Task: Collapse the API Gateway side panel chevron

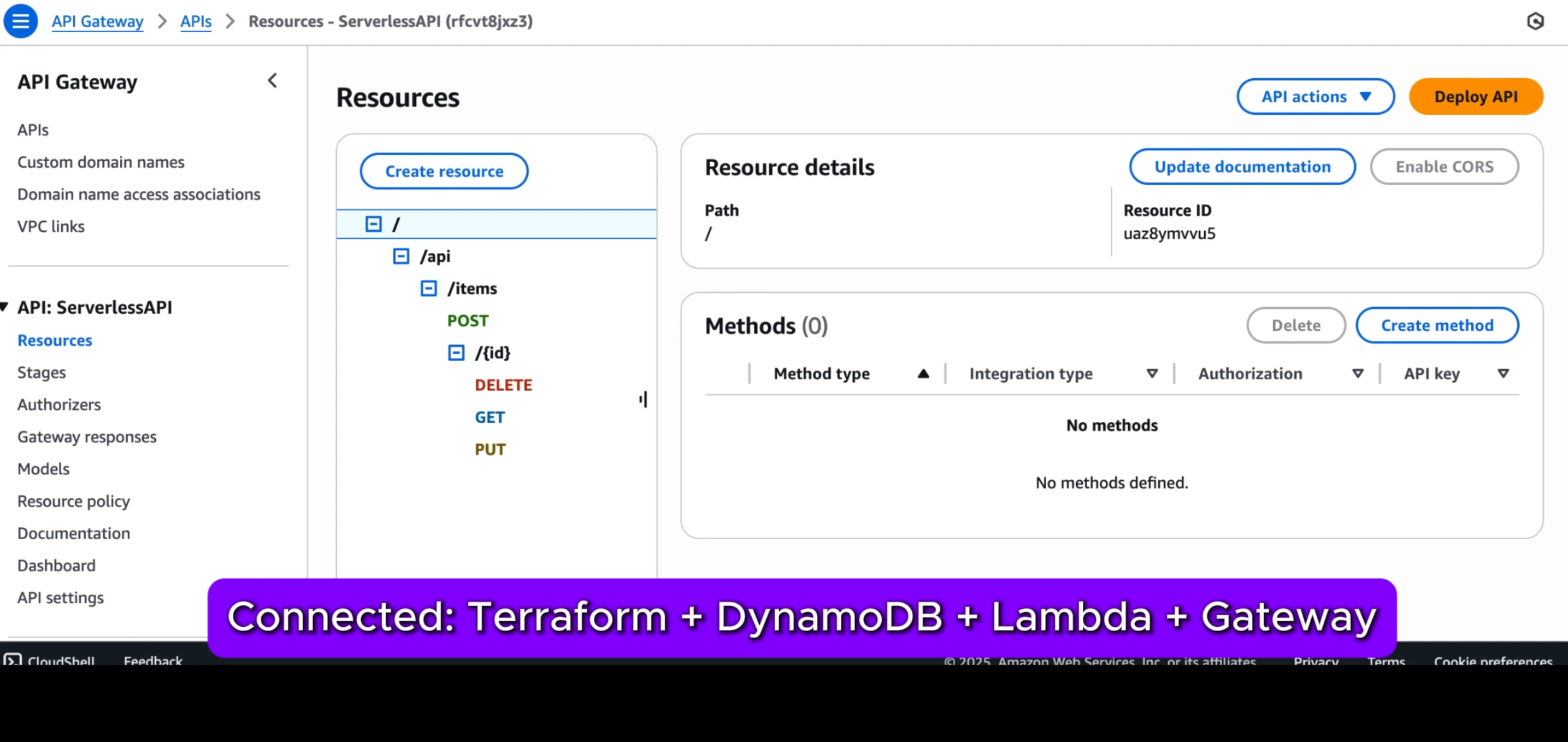Action: pos(272,81)
